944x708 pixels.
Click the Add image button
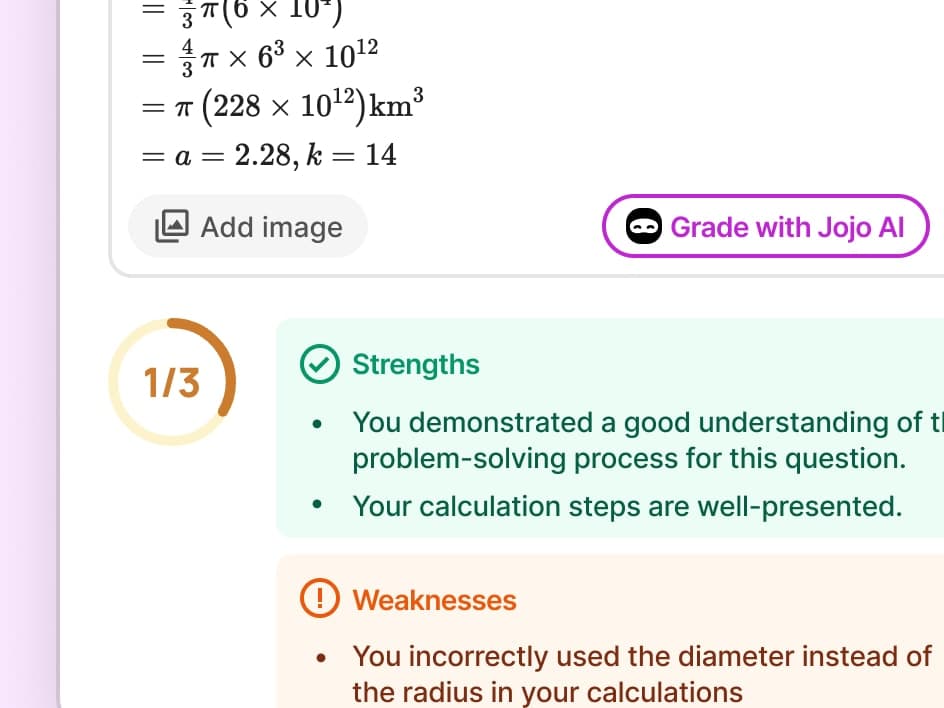pos(247,226)
